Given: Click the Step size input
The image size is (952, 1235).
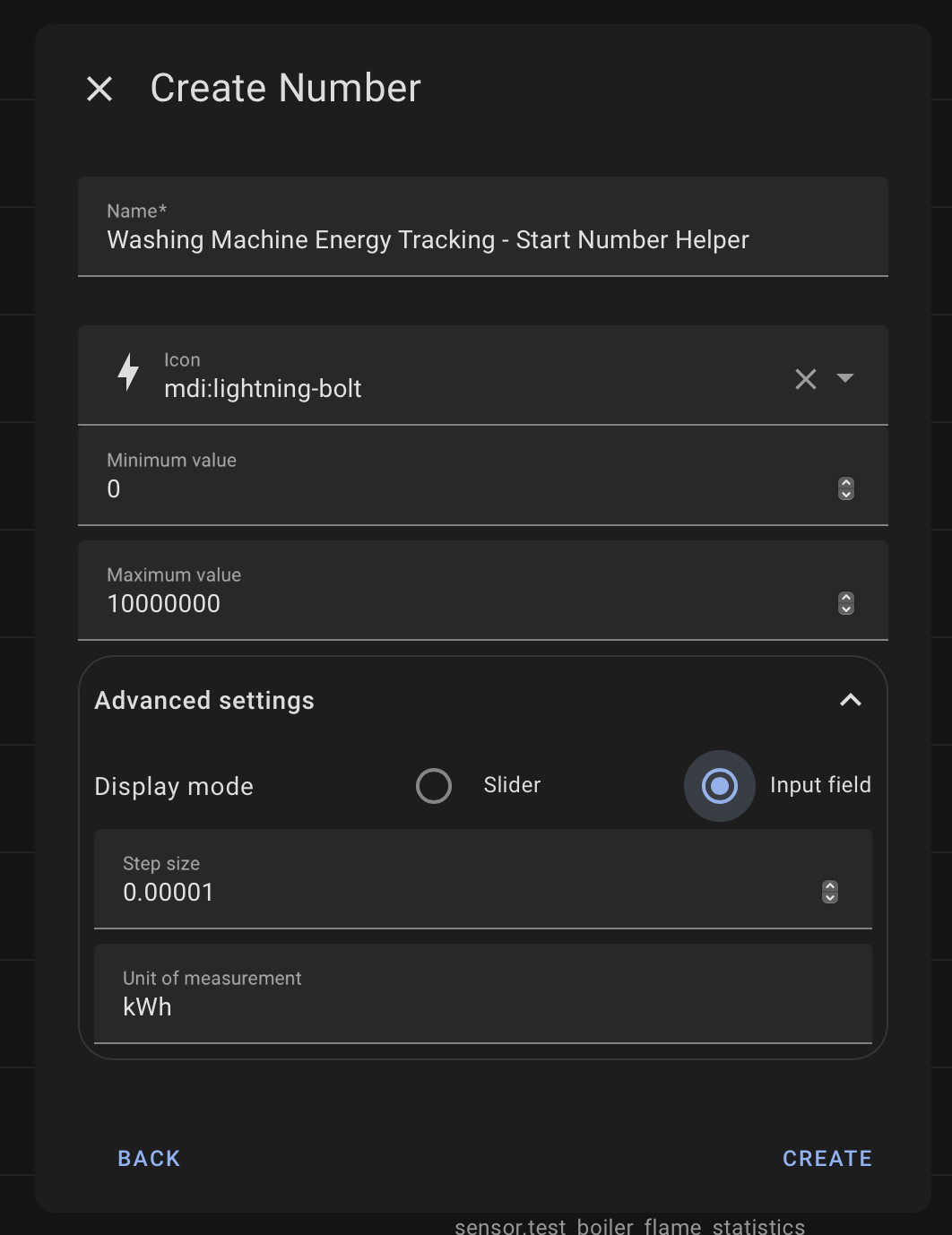Looking at the screenshot, I should click(483, 879).
